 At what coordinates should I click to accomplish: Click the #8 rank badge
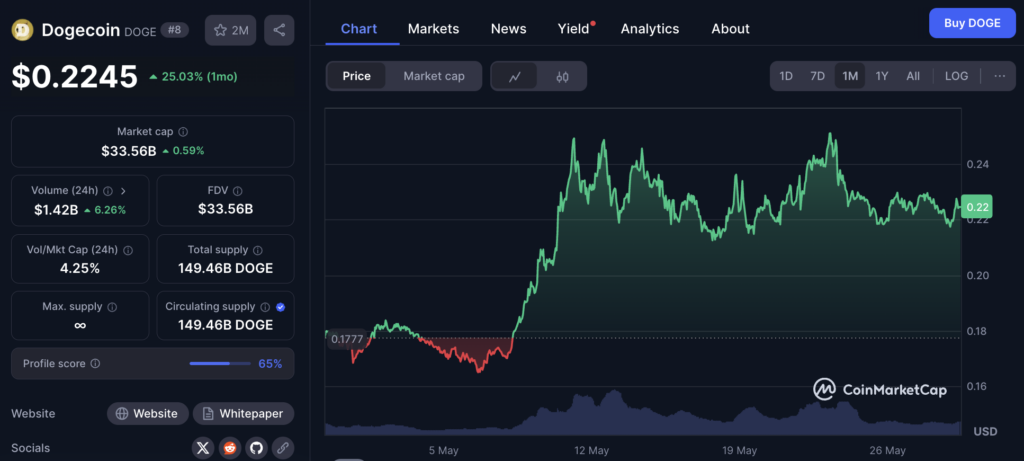175,30
